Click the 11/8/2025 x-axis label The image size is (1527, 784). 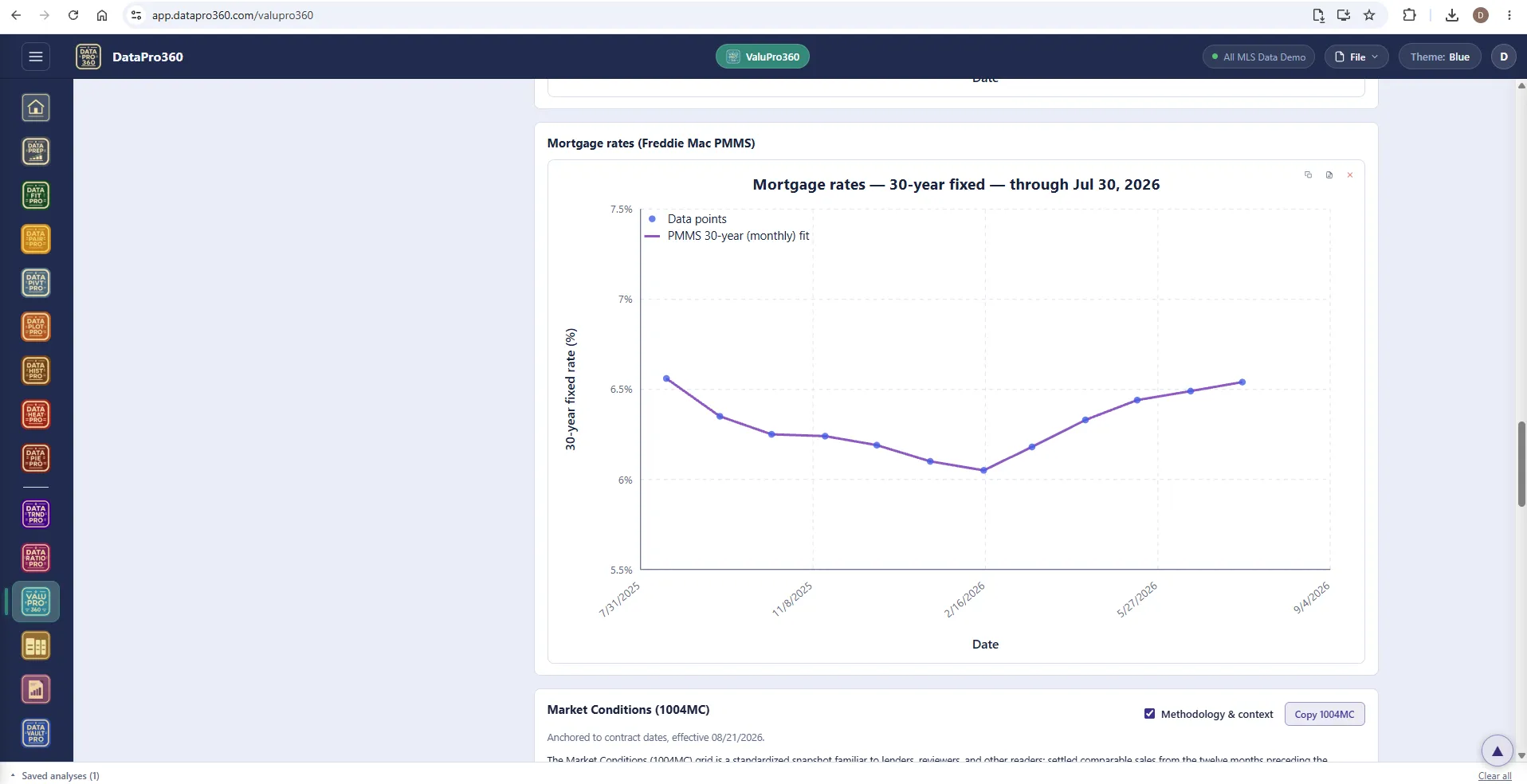tap(792, 599)
